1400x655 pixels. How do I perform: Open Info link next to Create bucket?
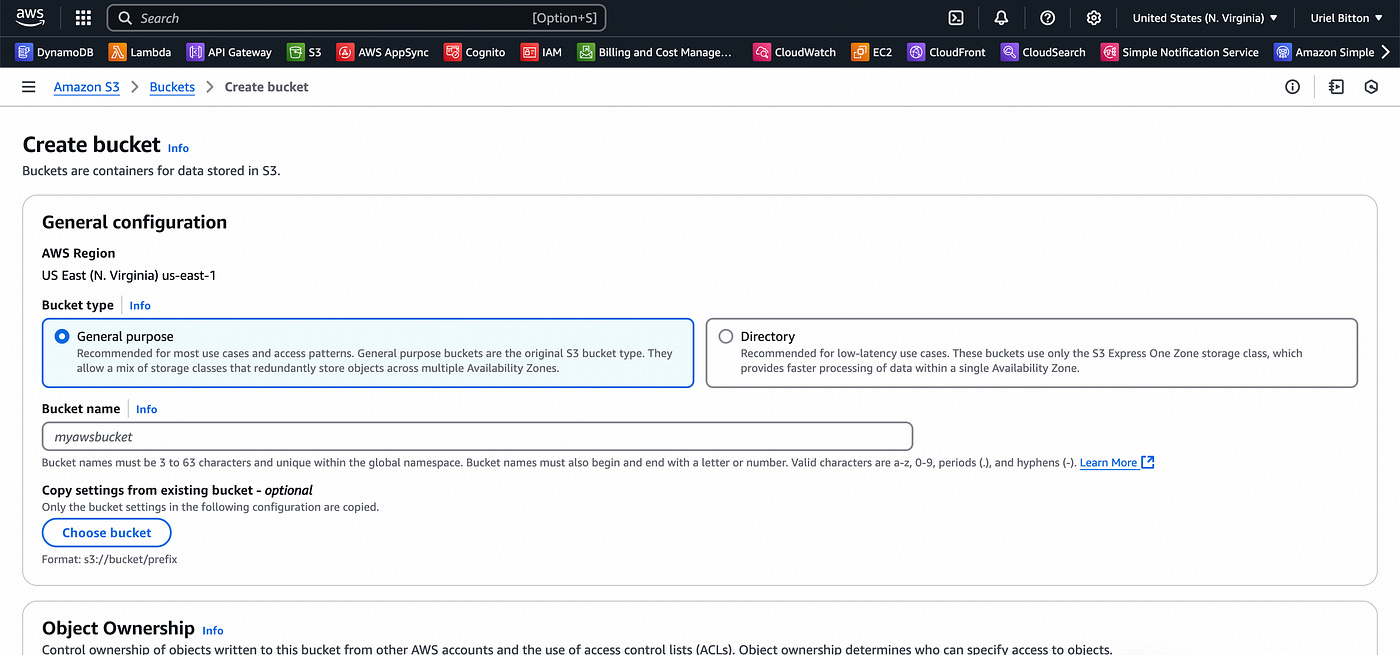click(x=178, y=148)
